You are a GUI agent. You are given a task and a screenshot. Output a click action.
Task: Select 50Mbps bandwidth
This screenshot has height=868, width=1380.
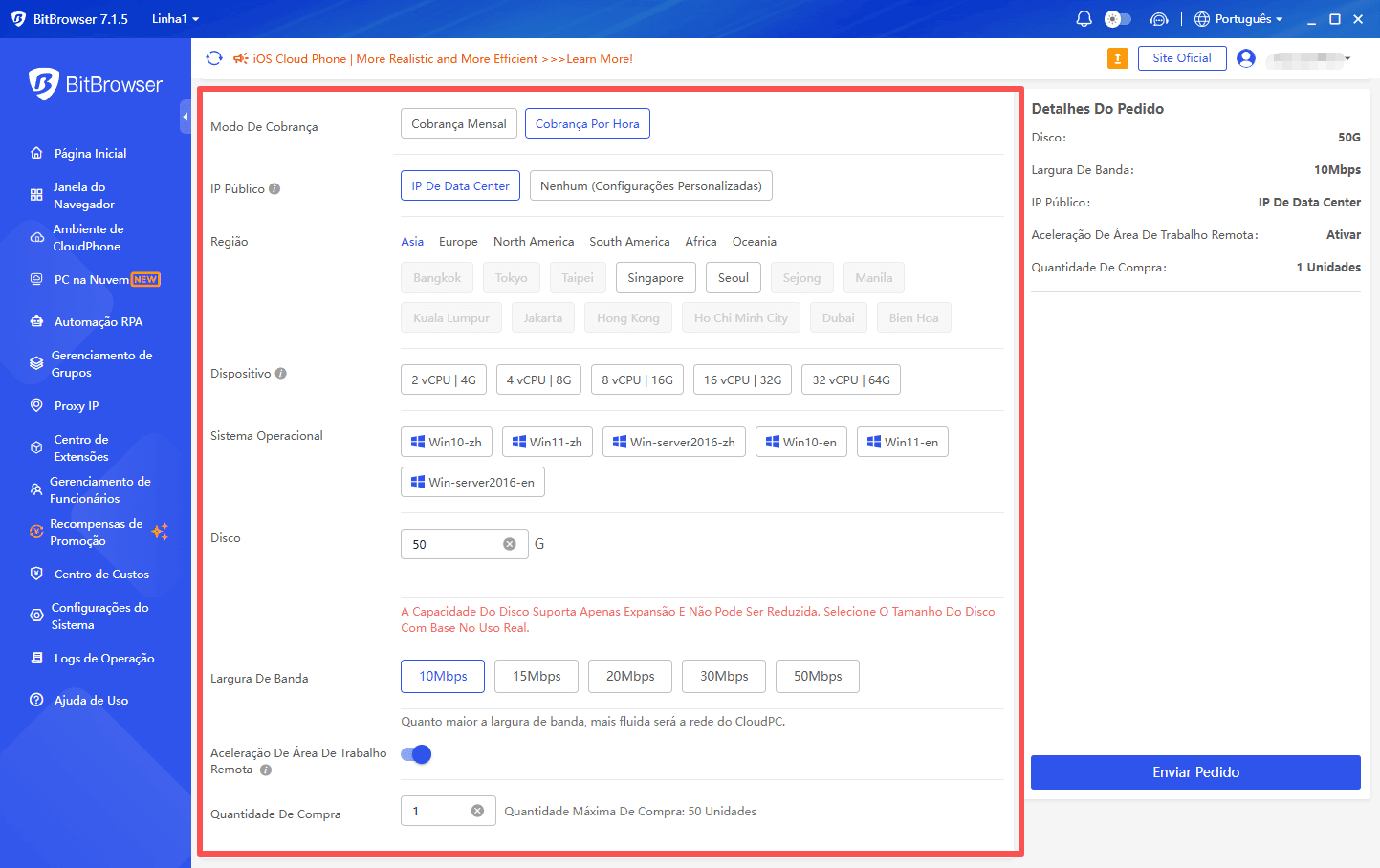818,676
